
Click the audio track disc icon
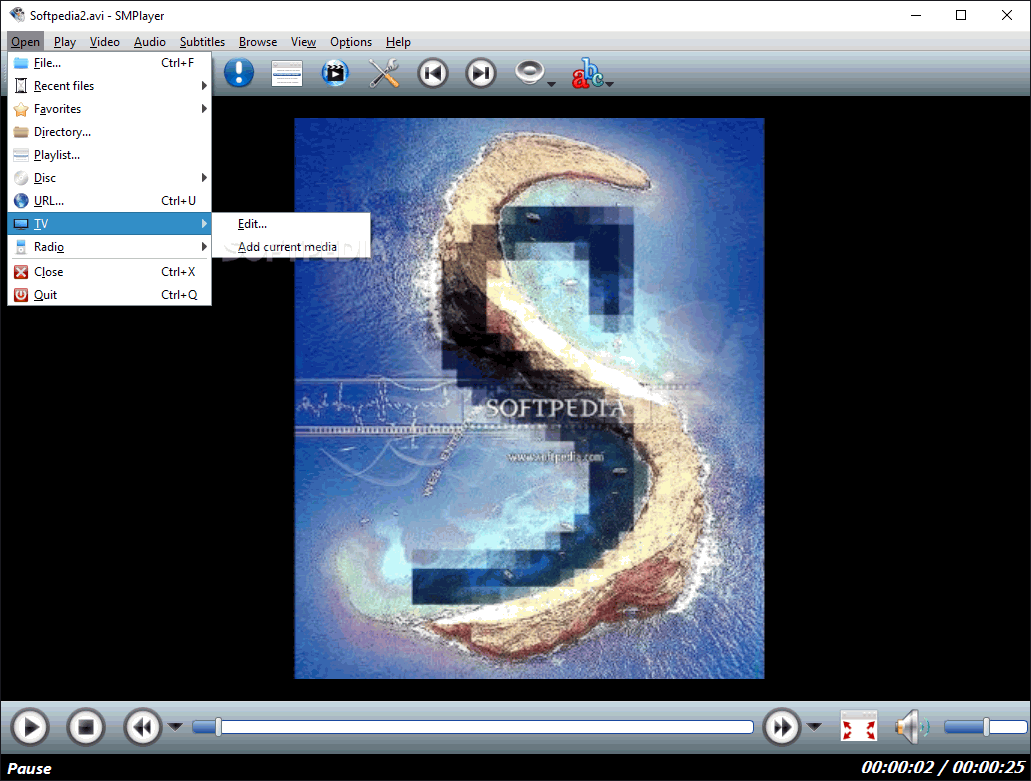(x=530, y=72)
